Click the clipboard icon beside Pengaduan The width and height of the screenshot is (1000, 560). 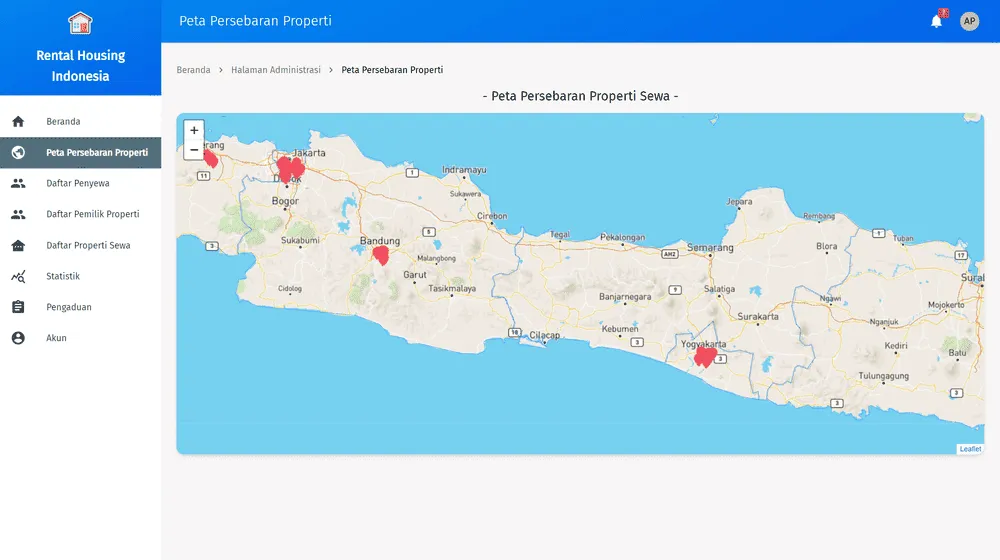coord(18,307)
